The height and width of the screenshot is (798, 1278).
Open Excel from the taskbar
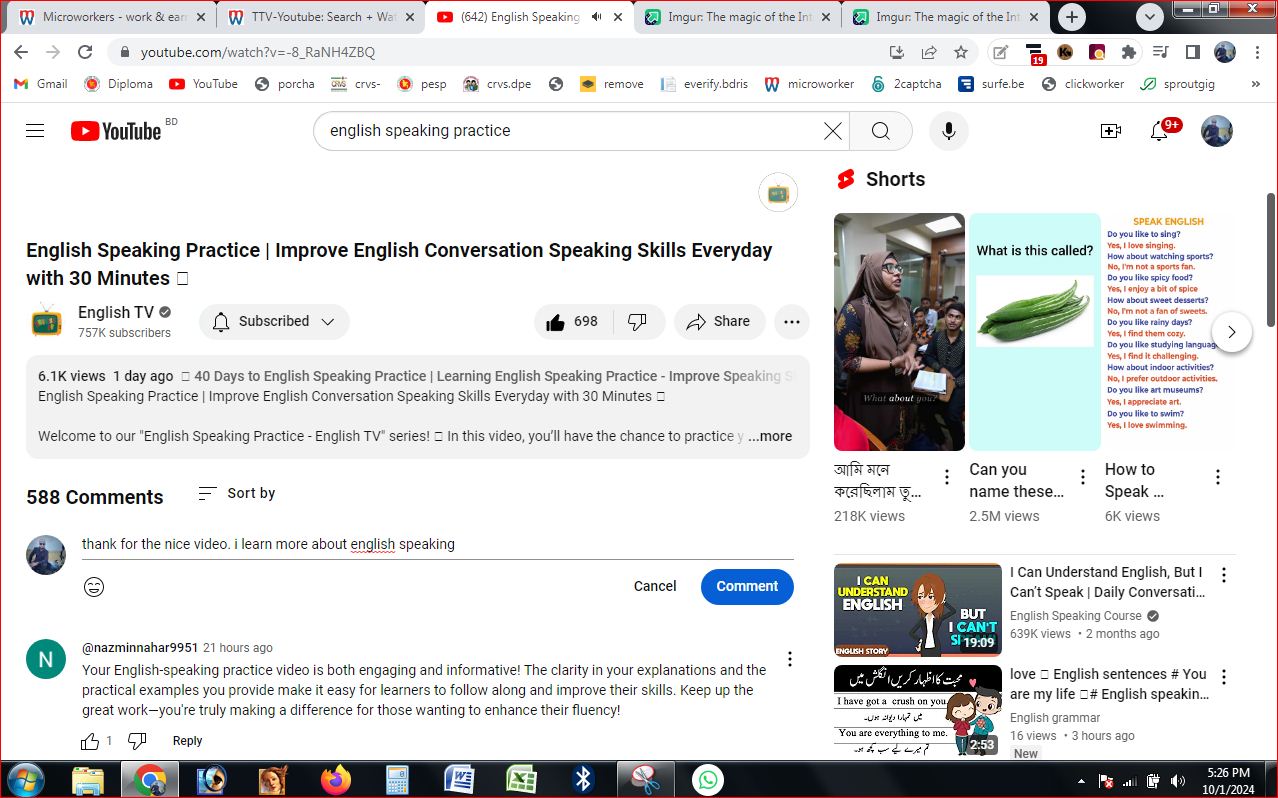pos(522,780)
